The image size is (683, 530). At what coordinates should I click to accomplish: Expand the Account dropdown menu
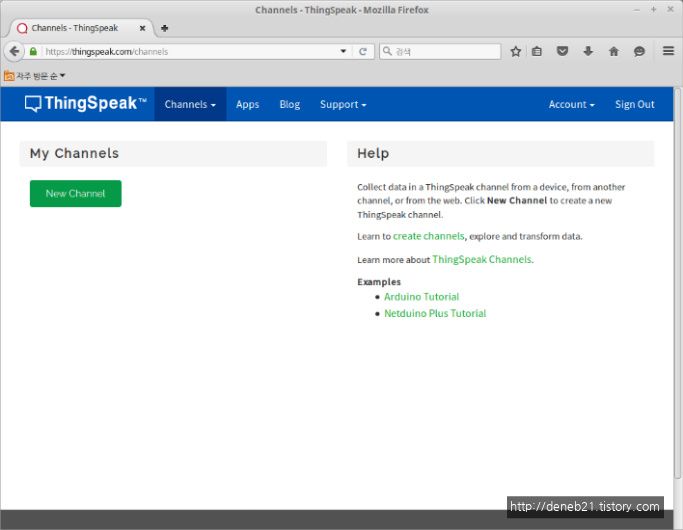click(x=571, y=104)
